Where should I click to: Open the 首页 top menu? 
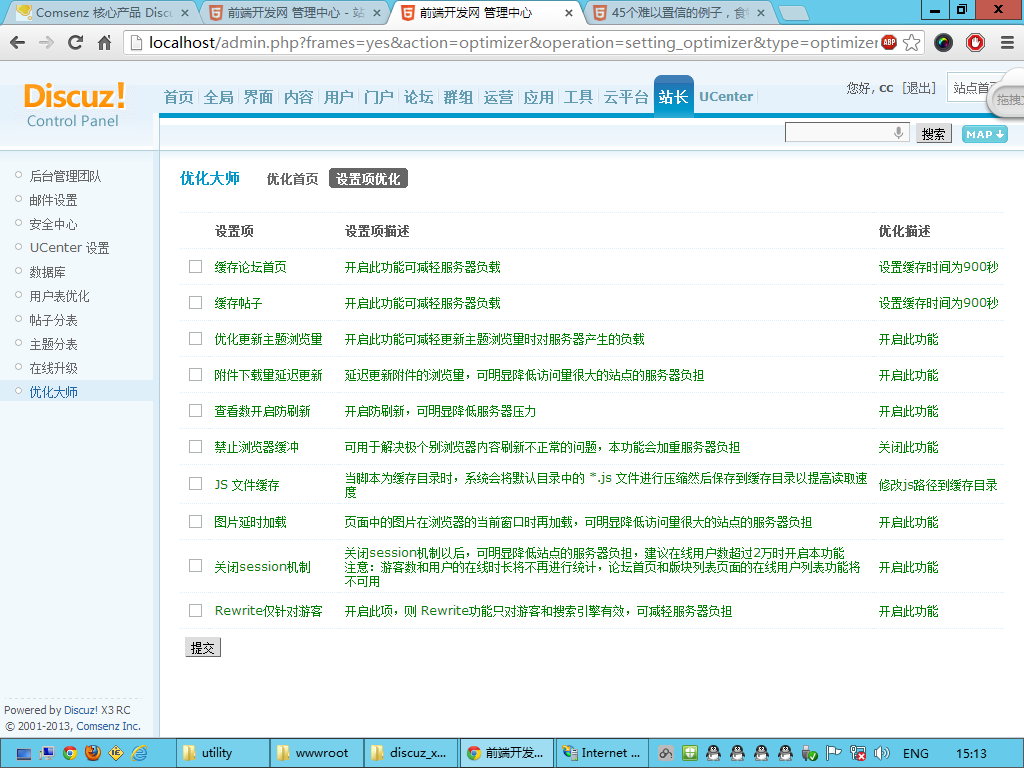[x=179, y=97]
